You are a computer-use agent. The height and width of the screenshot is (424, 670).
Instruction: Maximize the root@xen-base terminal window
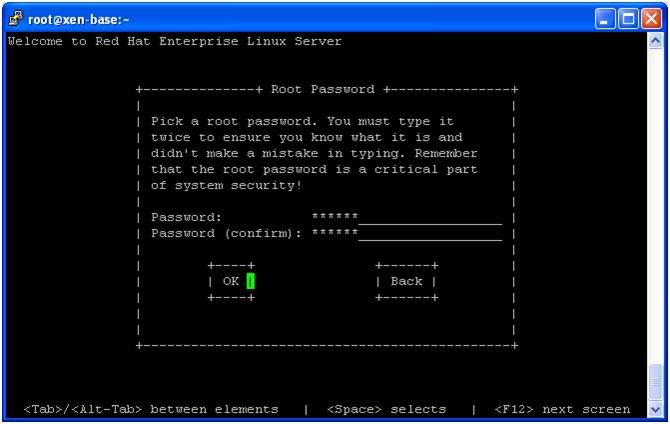pyautogui.click(x=628, y=19)
